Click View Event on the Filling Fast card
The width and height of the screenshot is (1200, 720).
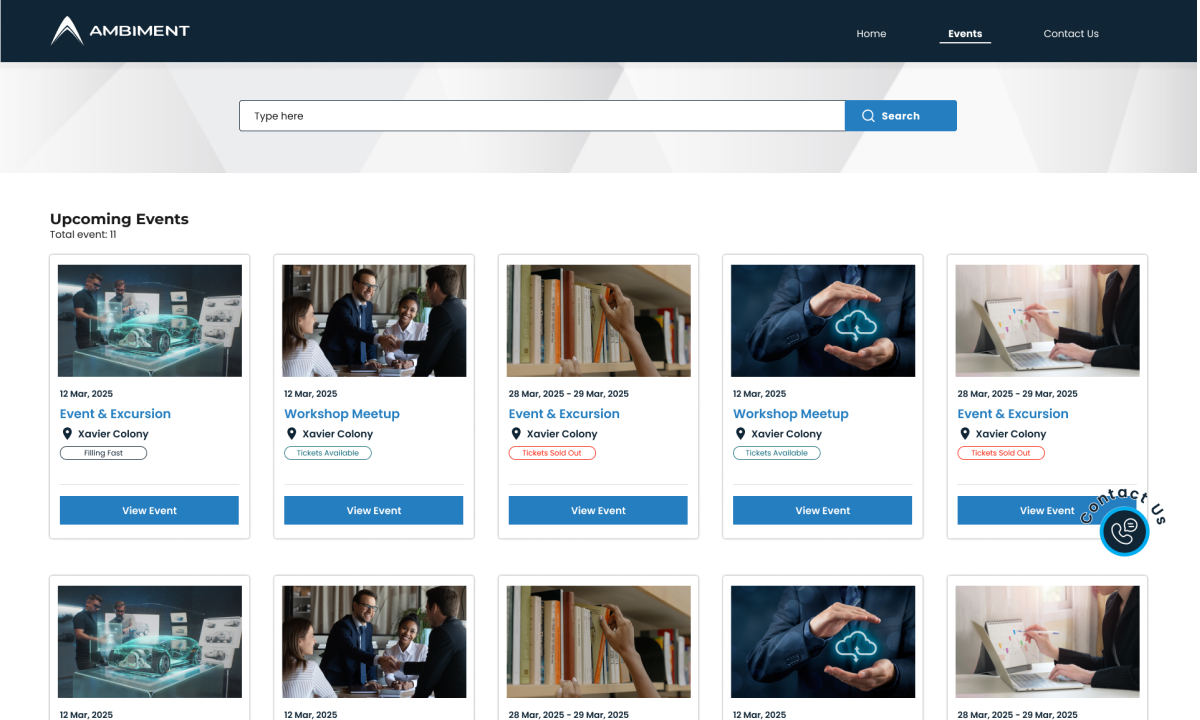149,510
